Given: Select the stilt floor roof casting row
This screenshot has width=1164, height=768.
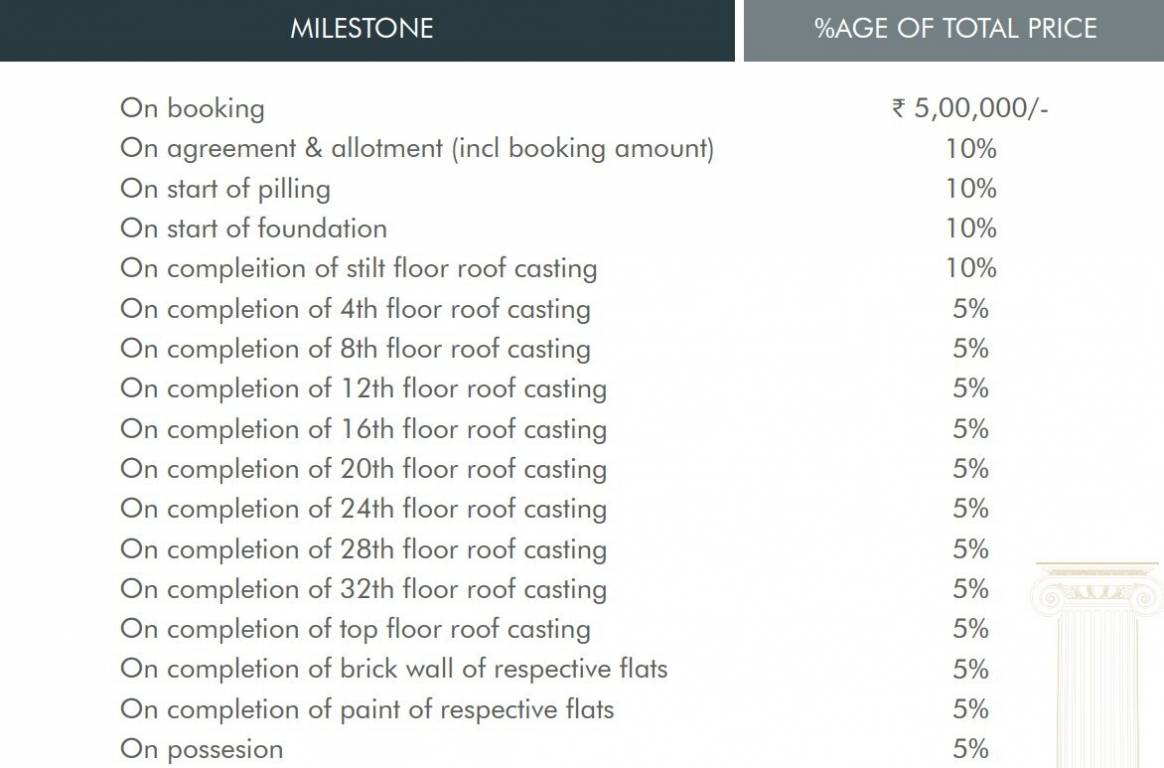Looking at the screenshot, I should pos(358,268).
